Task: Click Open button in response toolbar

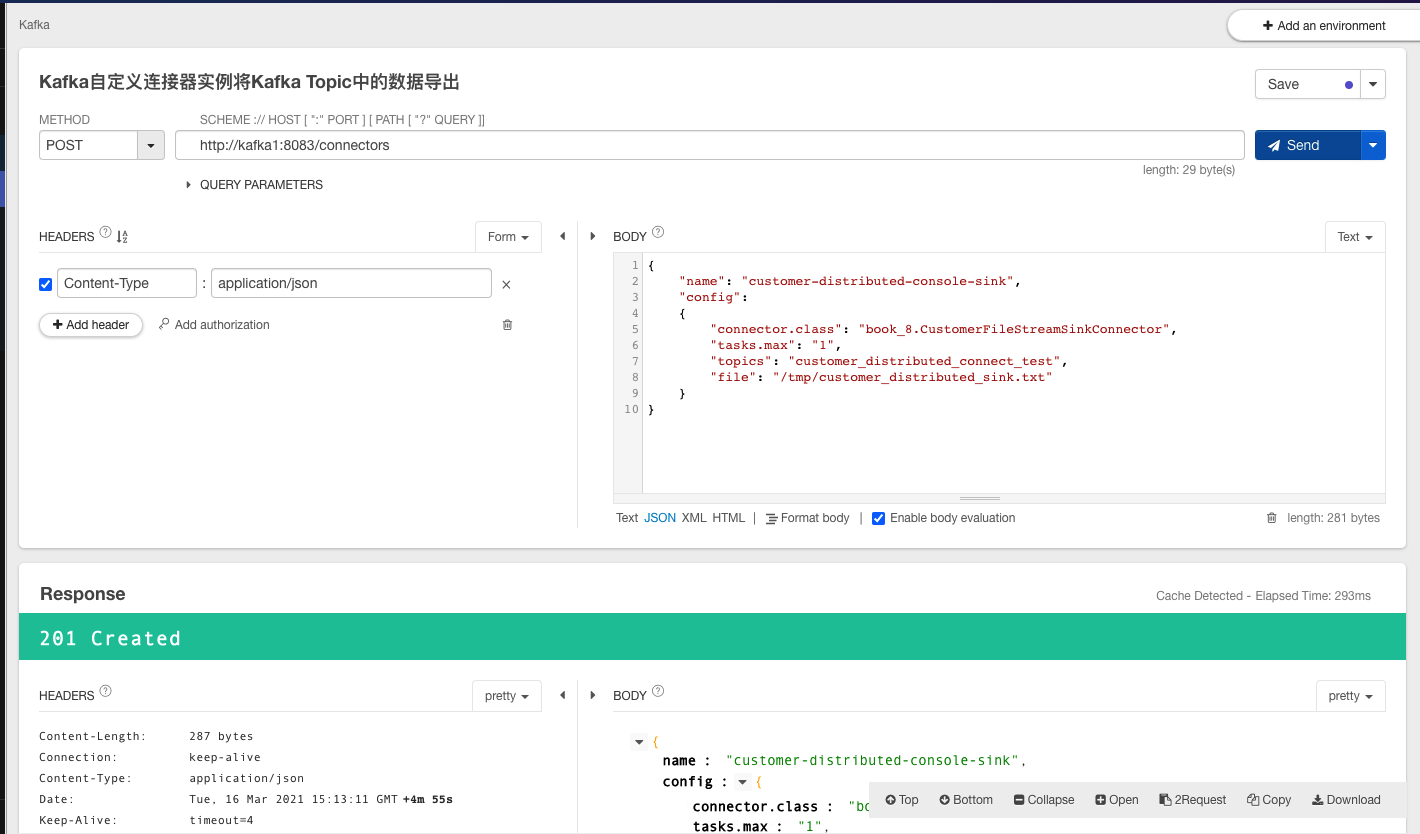Action: coord(1117,800)
